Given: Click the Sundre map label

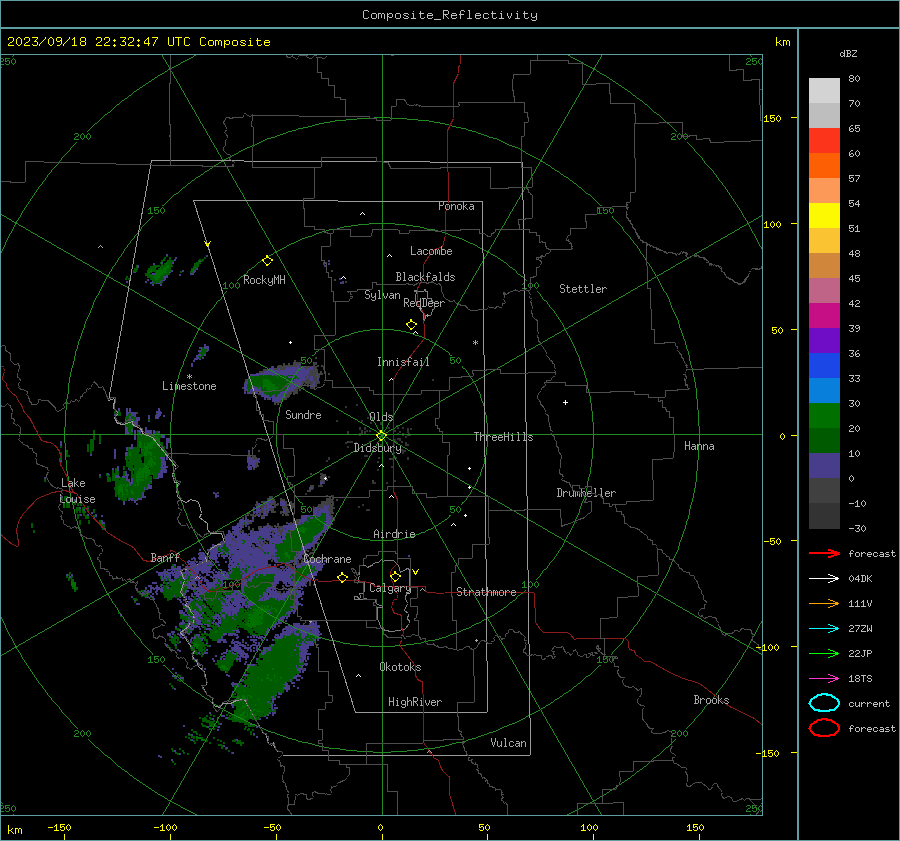Looking at the screenshot, I should click(303, 414).
